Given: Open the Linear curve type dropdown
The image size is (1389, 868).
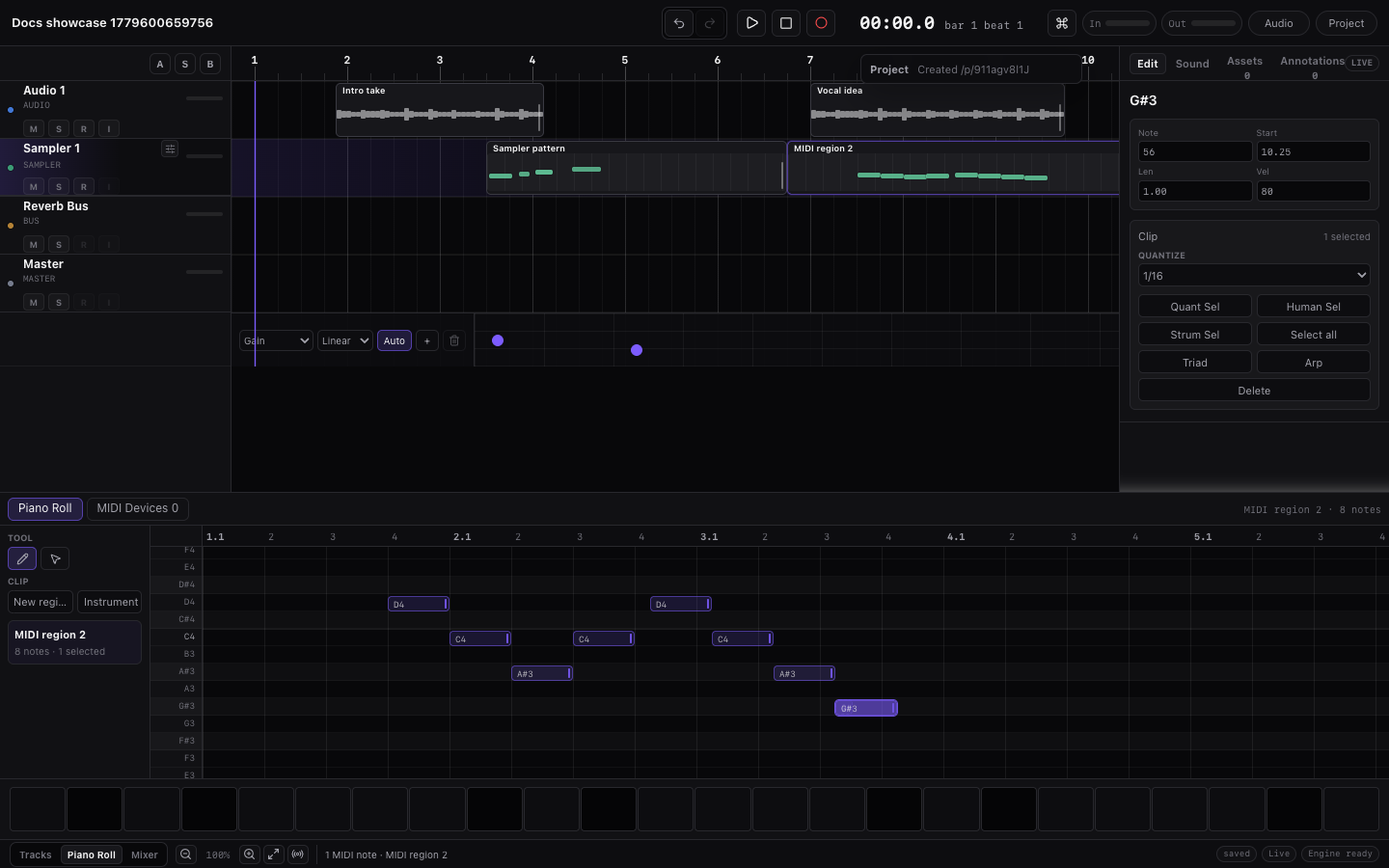Looking at the screenshot, I should [x=345, y=340].
